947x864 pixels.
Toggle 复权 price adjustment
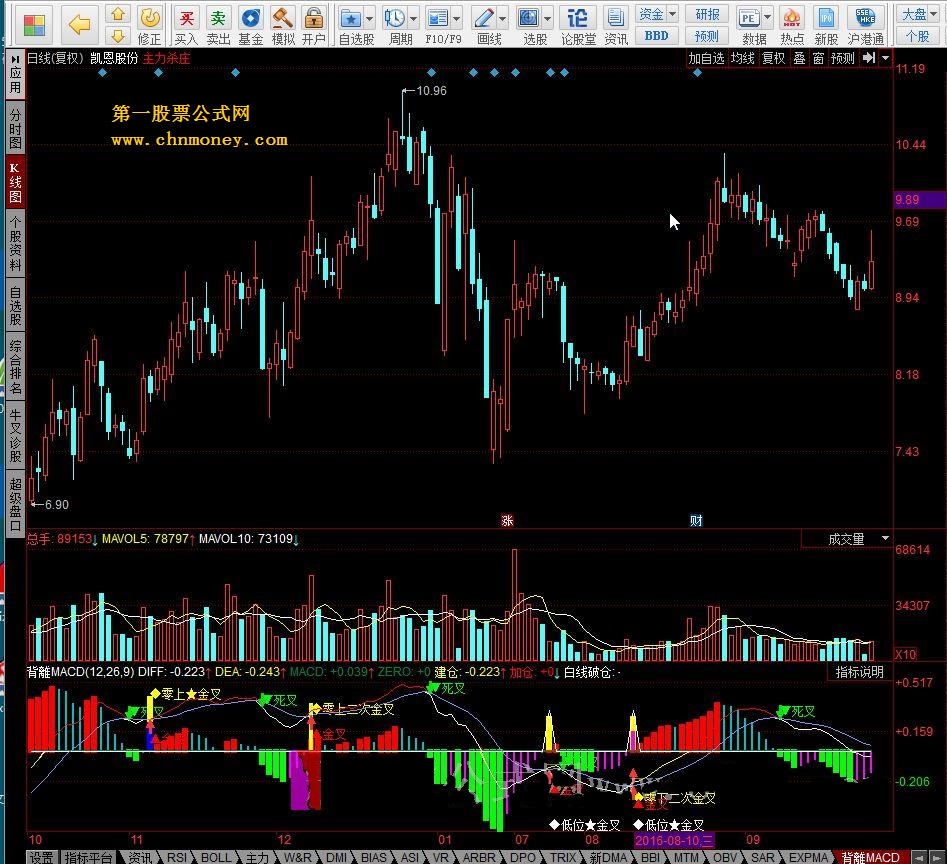point(774,58)
